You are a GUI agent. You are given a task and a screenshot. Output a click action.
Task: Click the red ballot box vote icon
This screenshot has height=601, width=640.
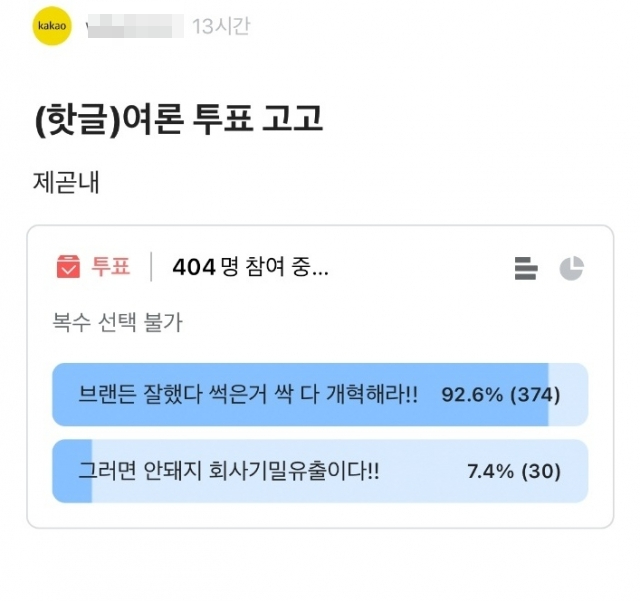pos(68,267)
